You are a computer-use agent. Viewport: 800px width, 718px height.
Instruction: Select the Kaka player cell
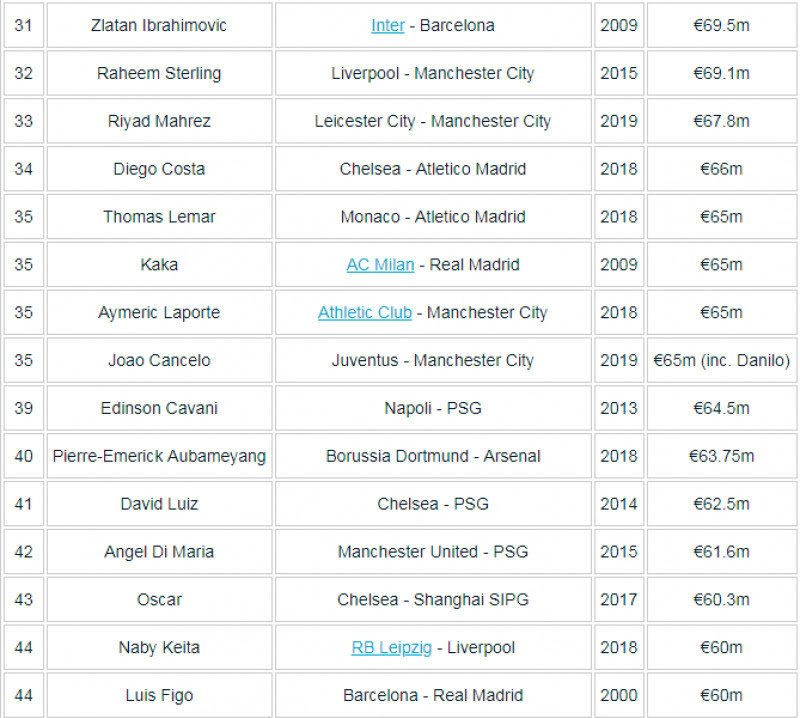[x=159, y=265]
